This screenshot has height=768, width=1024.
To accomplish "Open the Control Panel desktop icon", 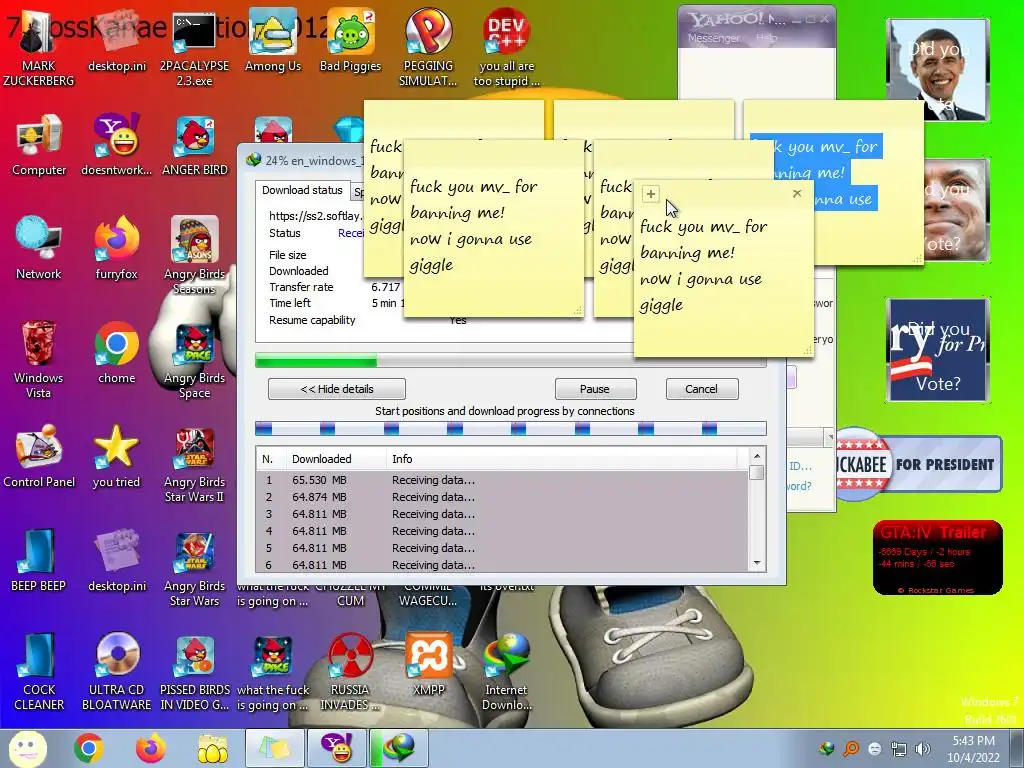I will 39,456.
